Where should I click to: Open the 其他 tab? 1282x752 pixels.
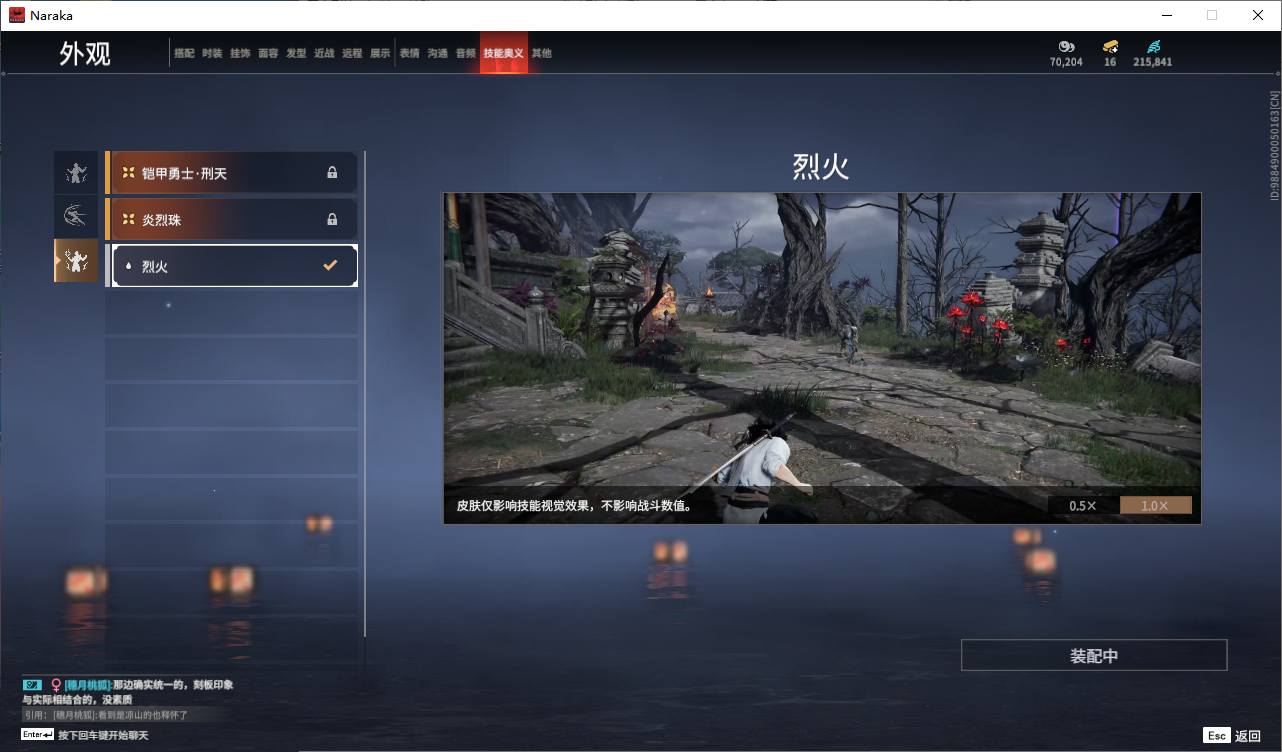pos(541,53)
